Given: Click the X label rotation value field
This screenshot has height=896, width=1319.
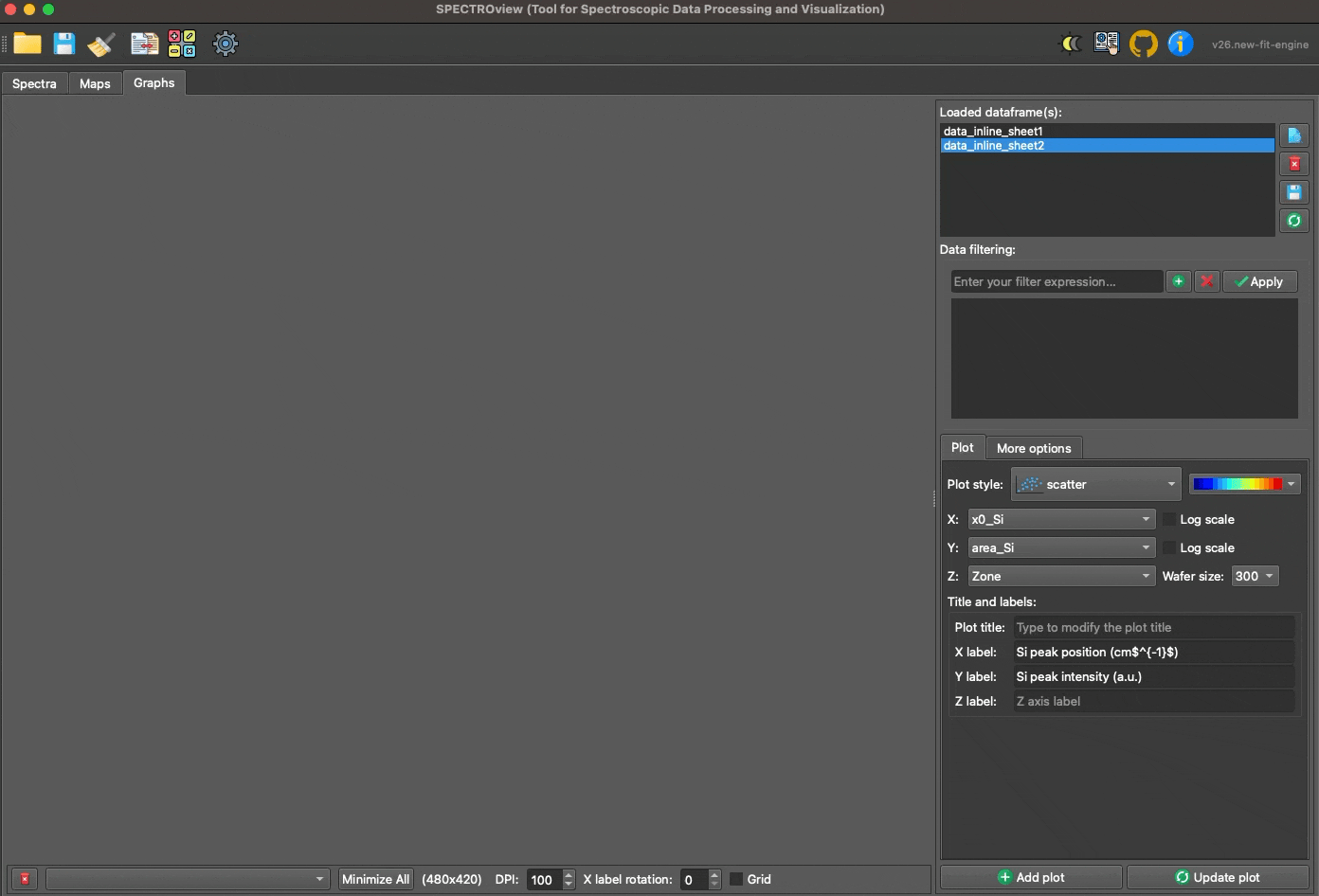Looking at the screenshot, I should coord(694,879).
